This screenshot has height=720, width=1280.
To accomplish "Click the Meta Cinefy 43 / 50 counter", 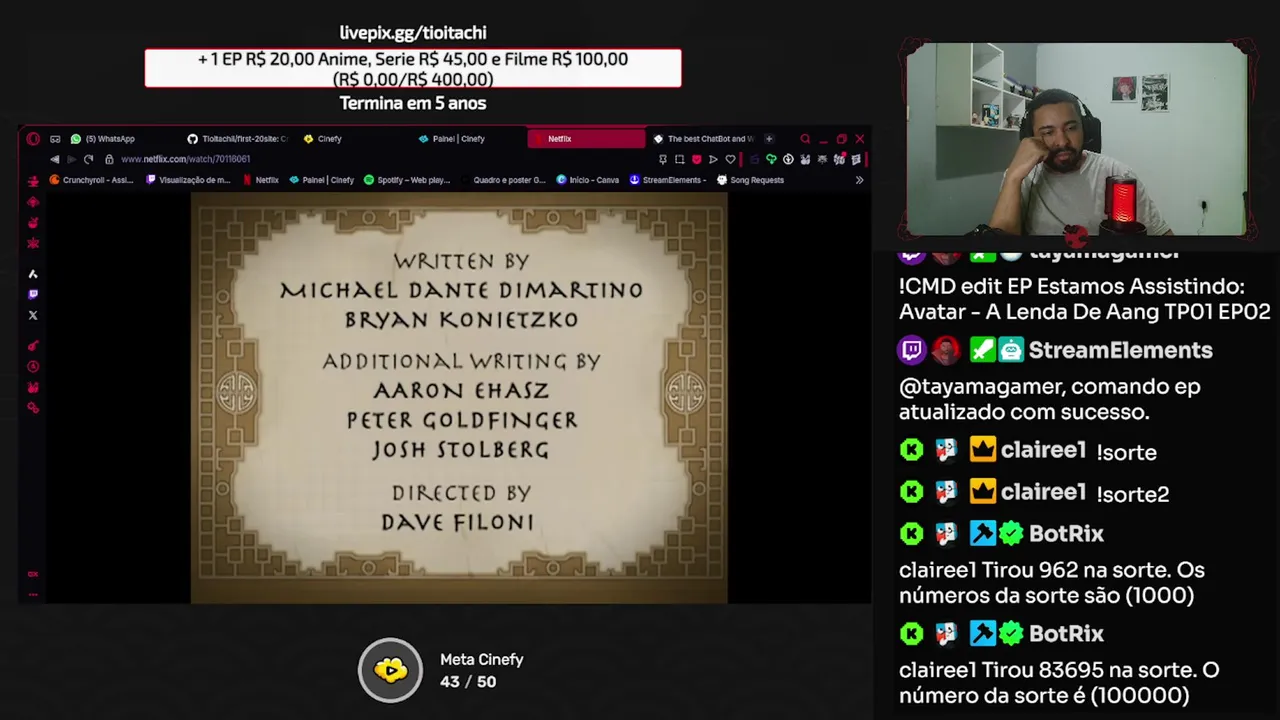I will [468, 682].
